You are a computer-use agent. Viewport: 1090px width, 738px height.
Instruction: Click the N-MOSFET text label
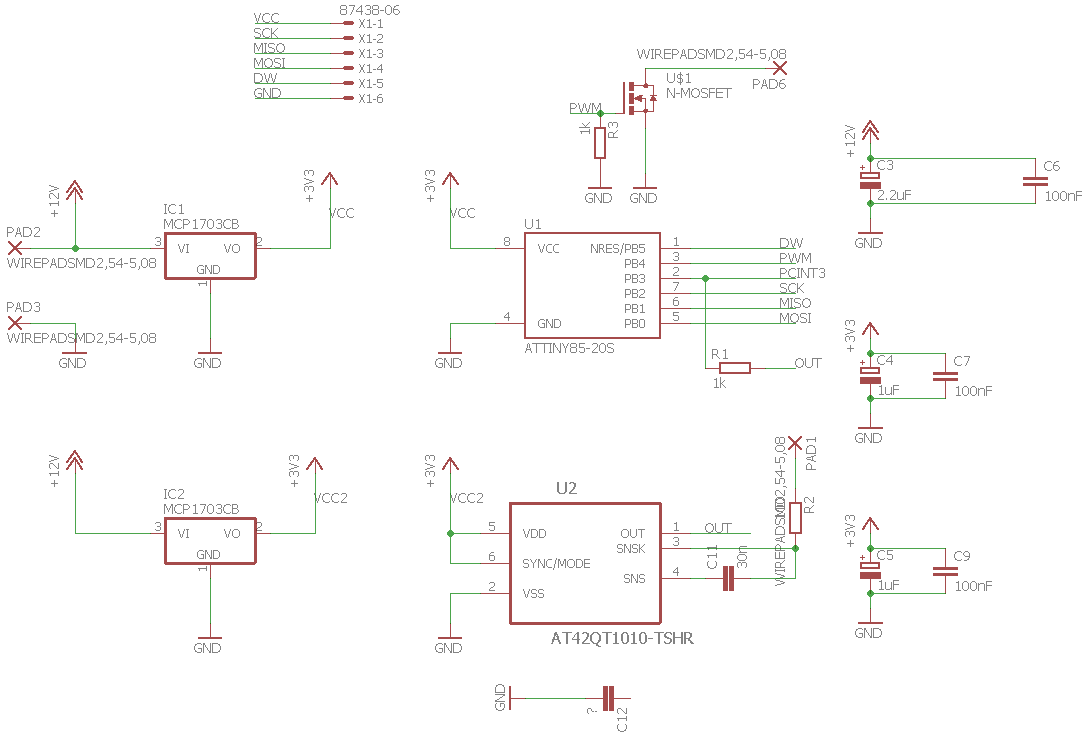(699, 93)
